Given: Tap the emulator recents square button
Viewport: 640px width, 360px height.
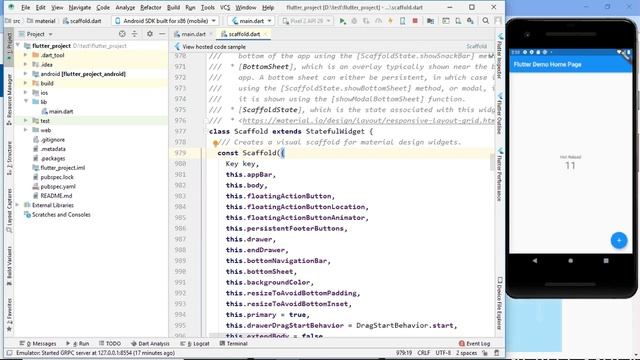Looking at the screenshot, I should [x=606, y=260].
